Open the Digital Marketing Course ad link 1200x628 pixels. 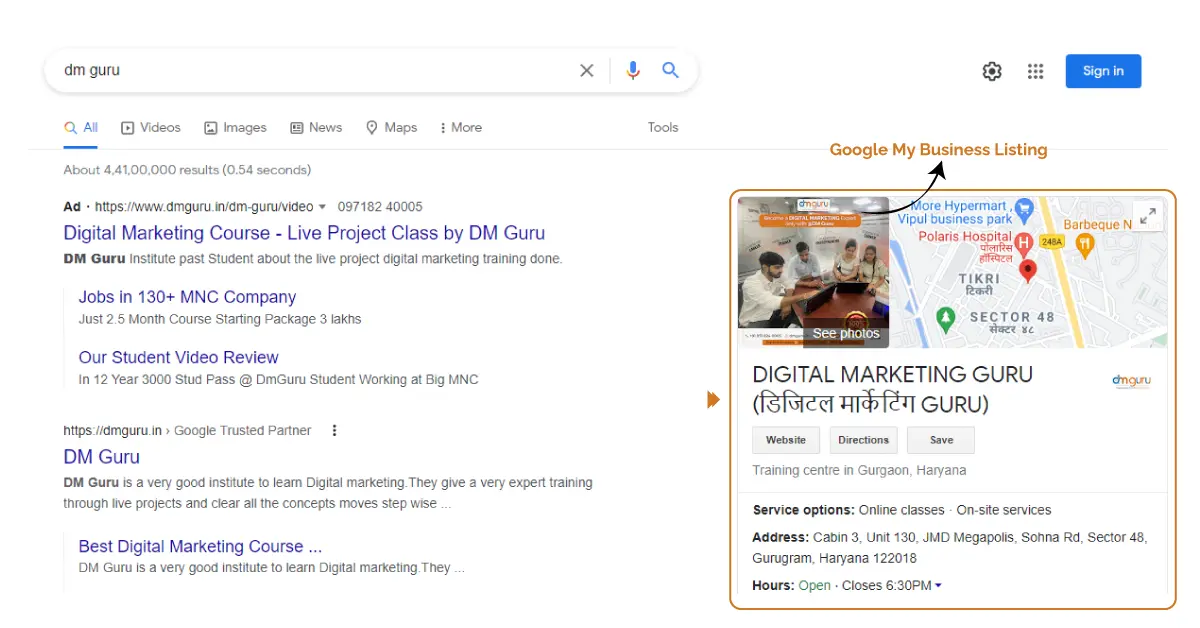304,233
